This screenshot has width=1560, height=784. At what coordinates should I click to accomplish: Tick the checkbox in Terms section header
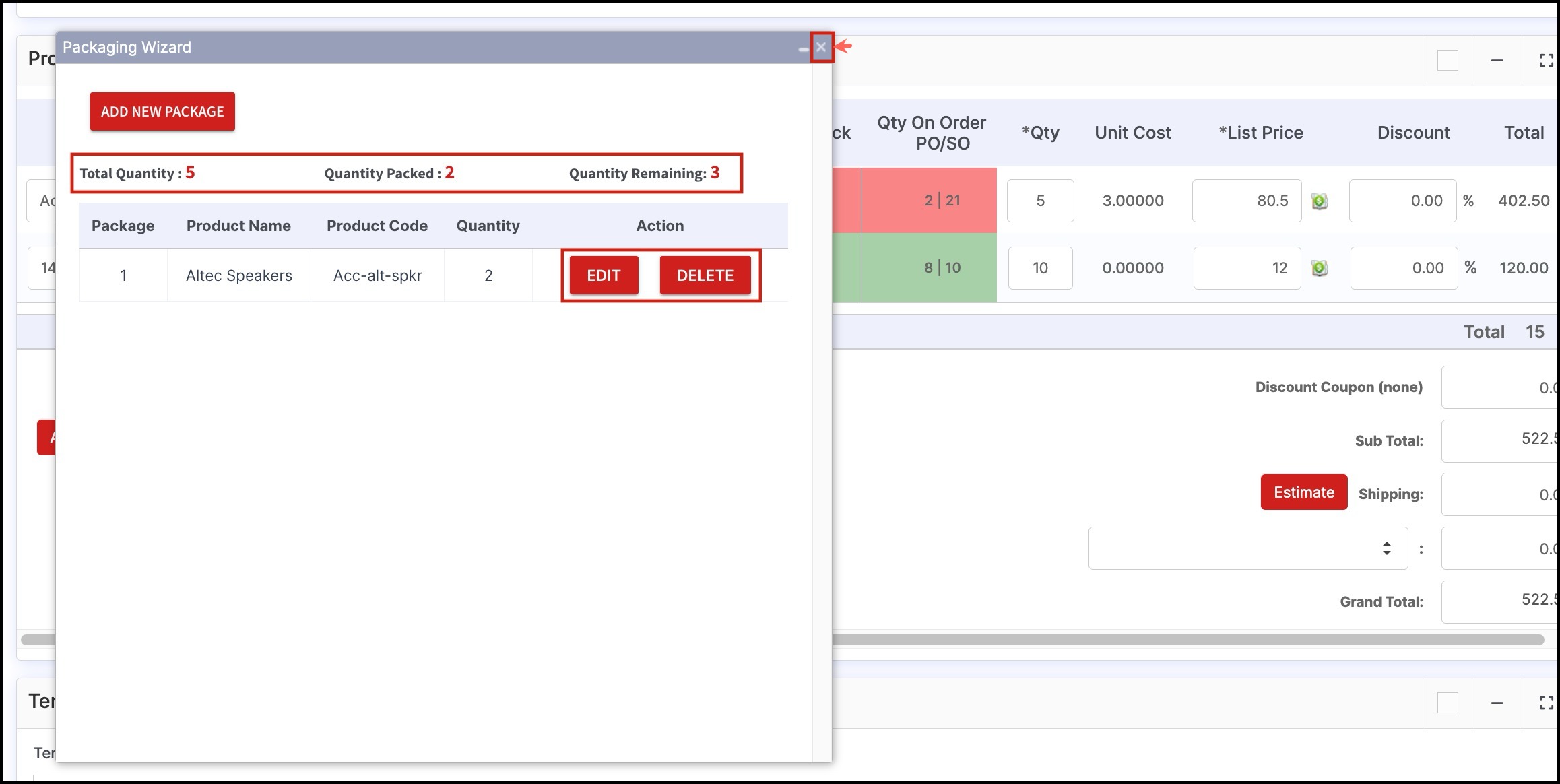pos(1448,703)
